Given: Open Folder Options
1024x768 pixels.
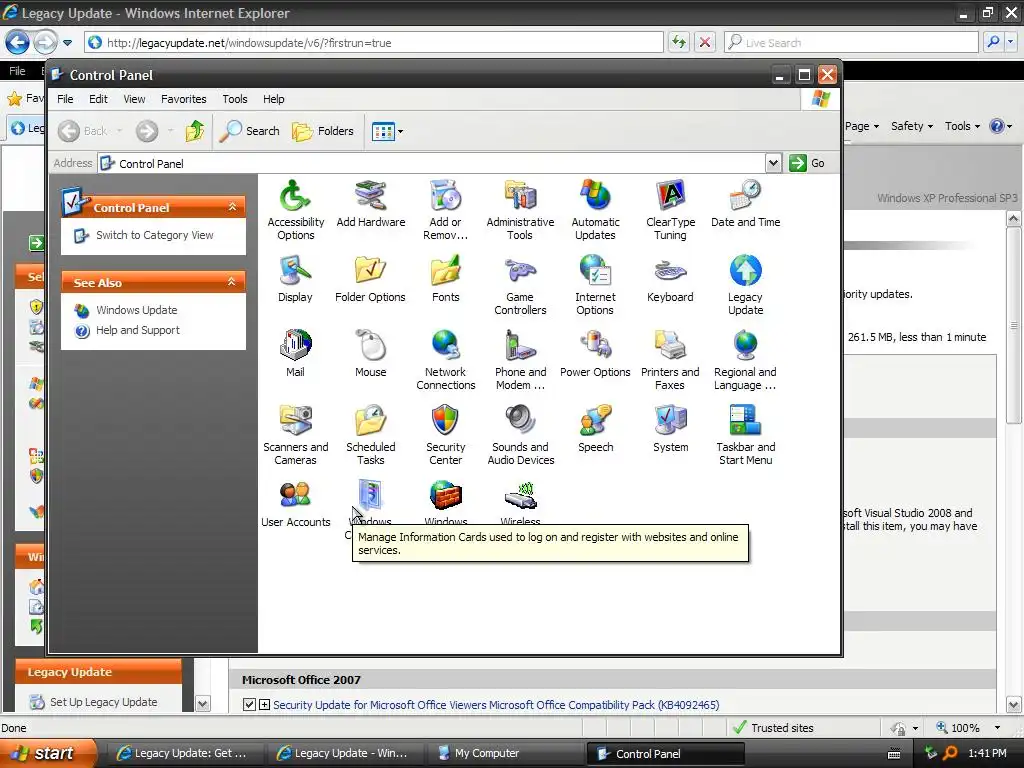Looking at the screenshot, I should click(370, 279).
